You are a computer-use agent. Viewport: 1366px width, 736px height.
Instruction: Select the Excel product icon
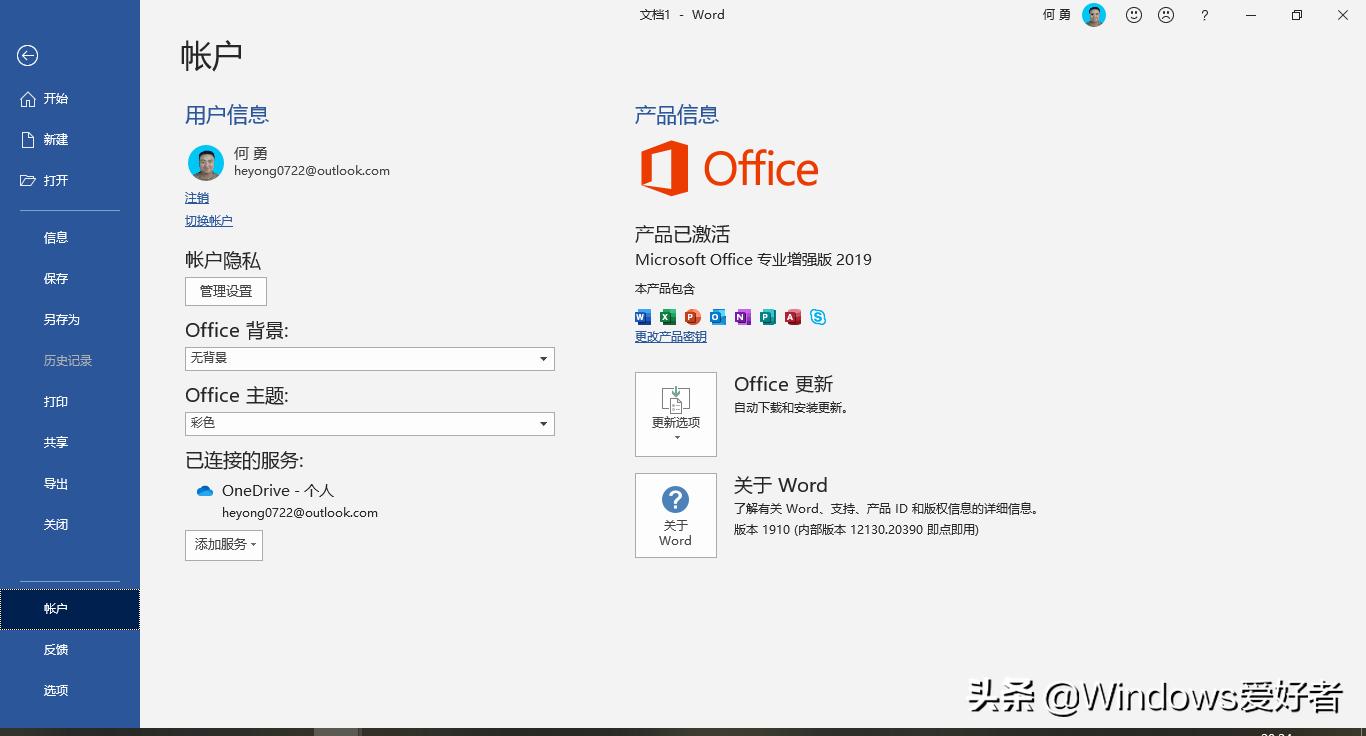coord(667,317)
